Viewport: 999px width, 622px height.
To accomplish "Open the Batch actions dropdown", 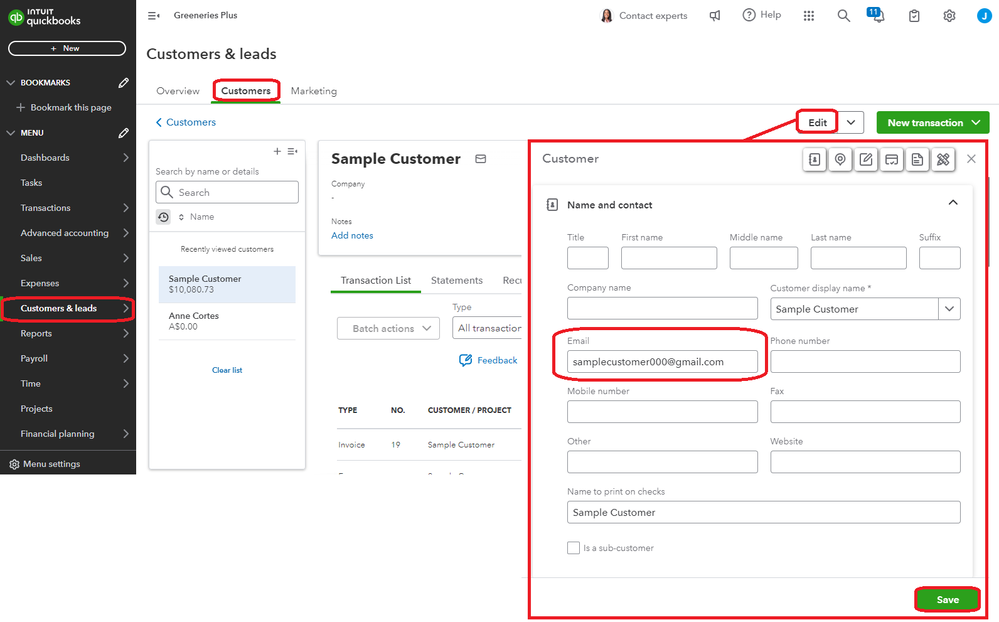I will (x=388, y=328).
